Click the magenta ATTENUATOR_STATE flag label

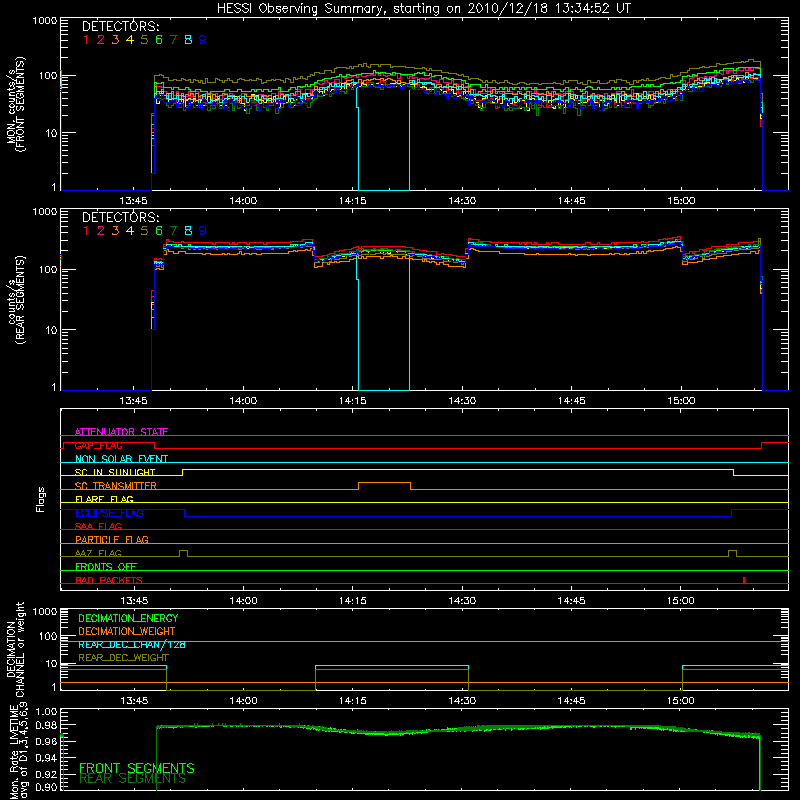pos(121,432)
